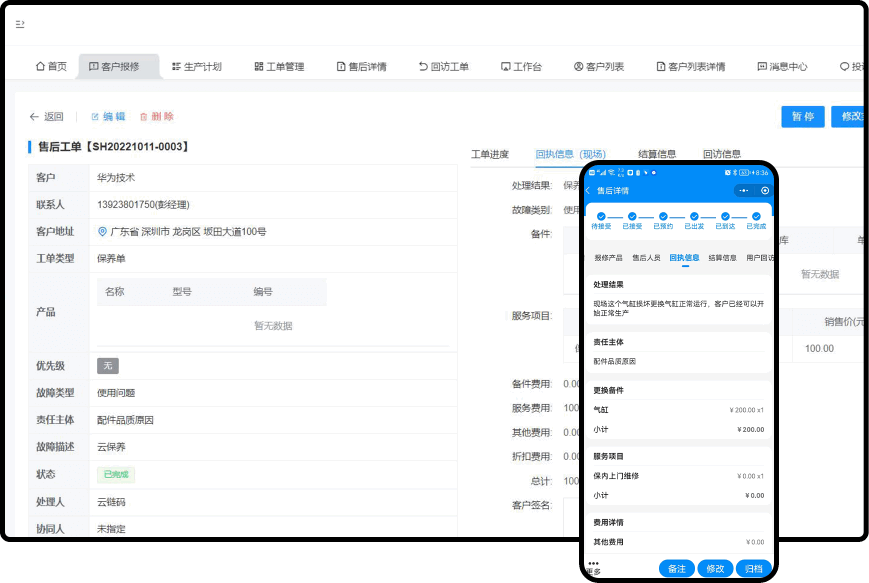
Task: Tap the 已完成 step checkmark on the phone
Action: 756,216
